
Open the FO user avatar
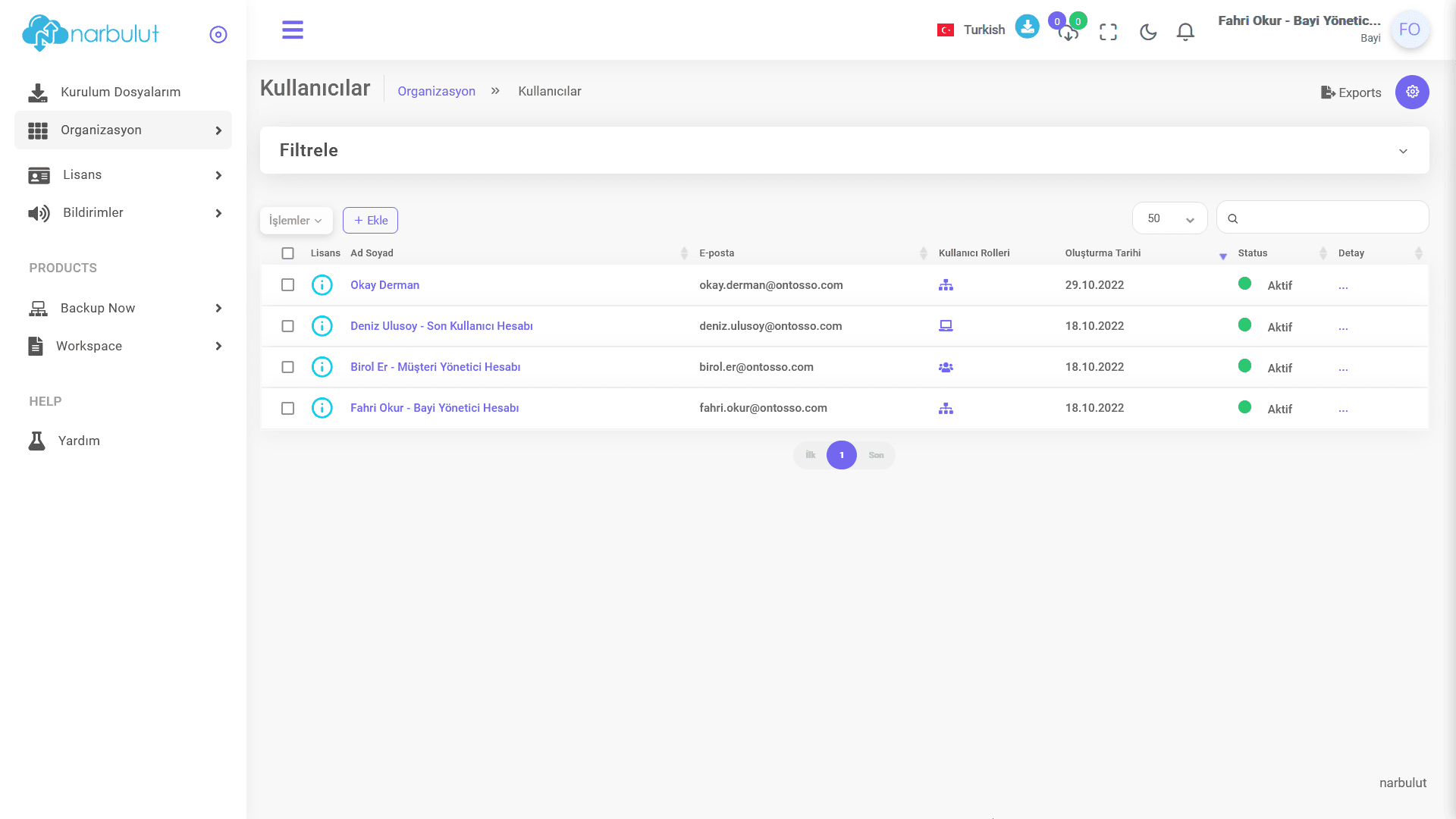click(1410, 30)
